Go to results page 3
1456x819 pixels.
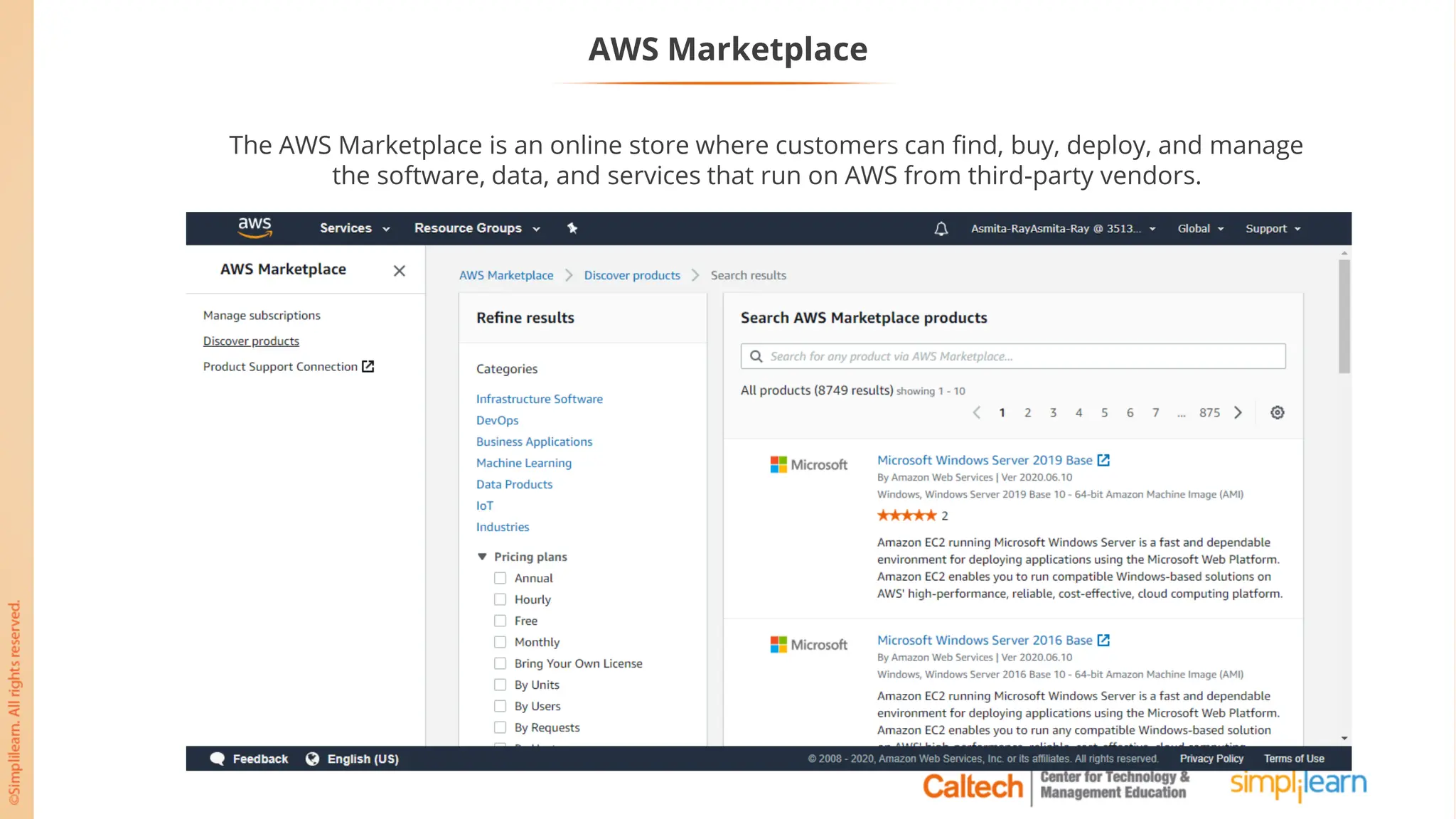1053,412
